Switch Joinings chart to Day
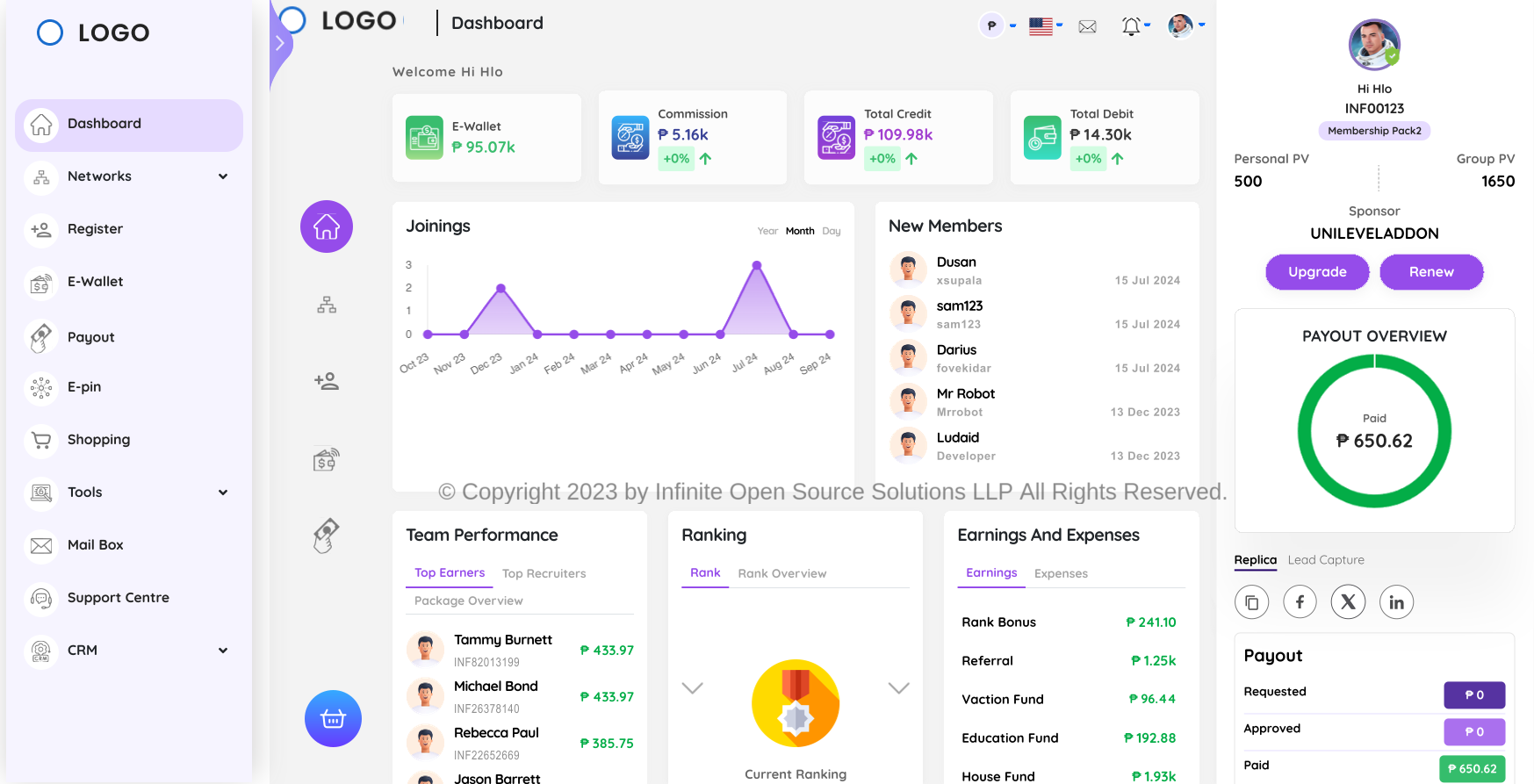This screenshot has height=784, width=1534. click(x=832, y=231)
